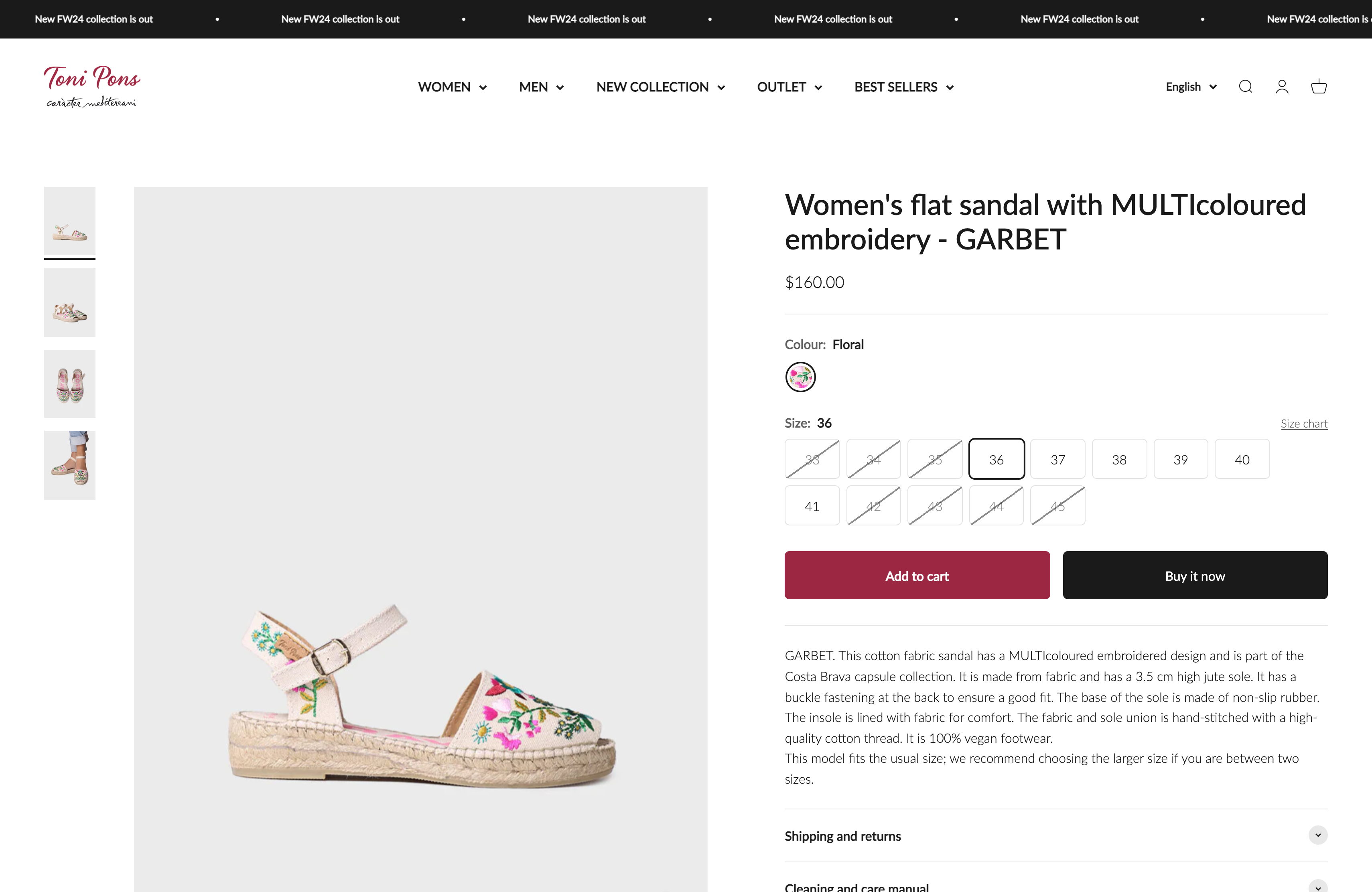Open the WOMEN menu
This screenshot has width=1372, height=892.
453,87
